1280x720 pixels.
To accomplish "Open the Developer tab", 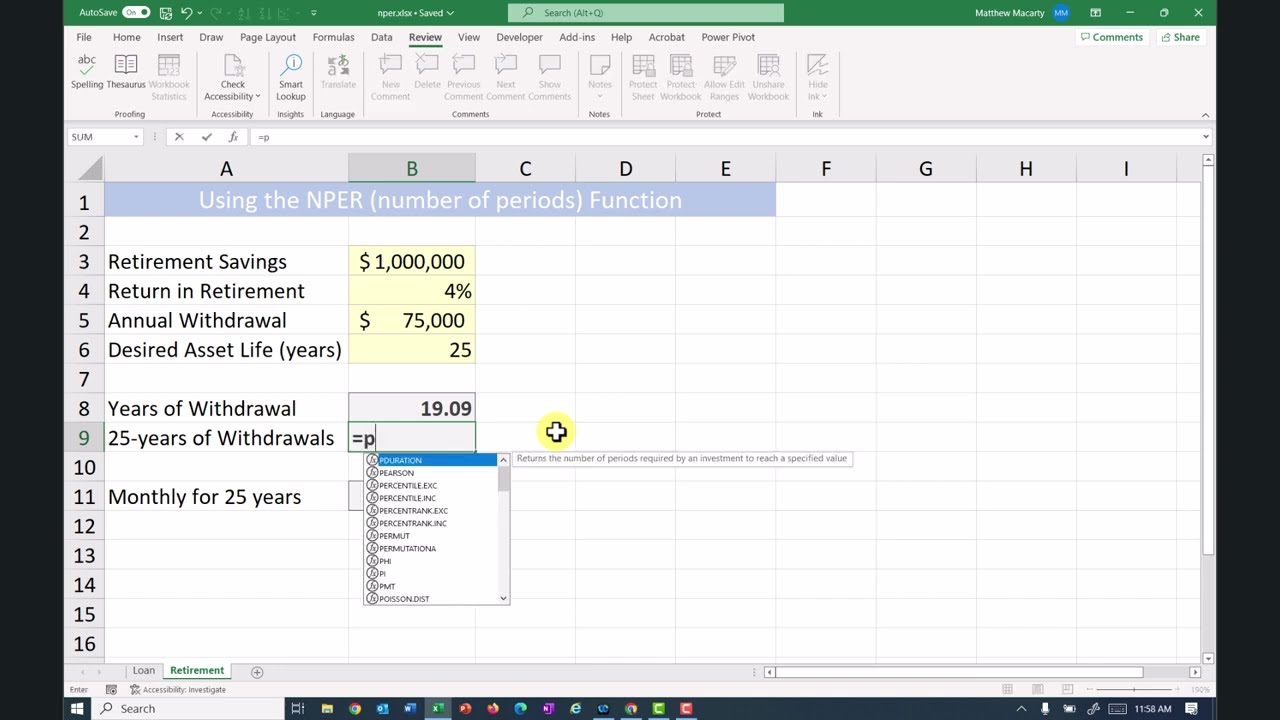I will click(519, 37).
